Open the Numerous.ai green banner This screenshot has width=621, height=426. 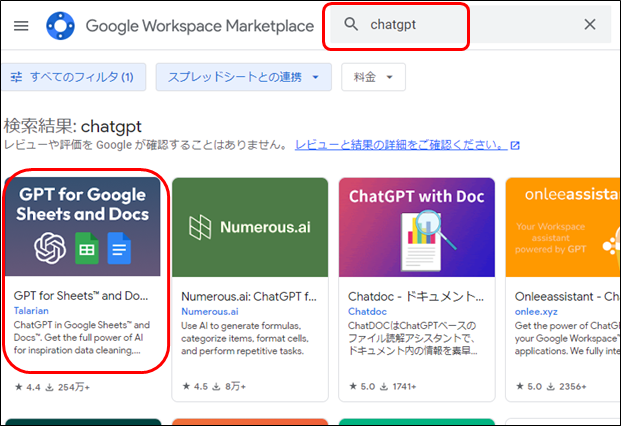[x=250, y=227]
